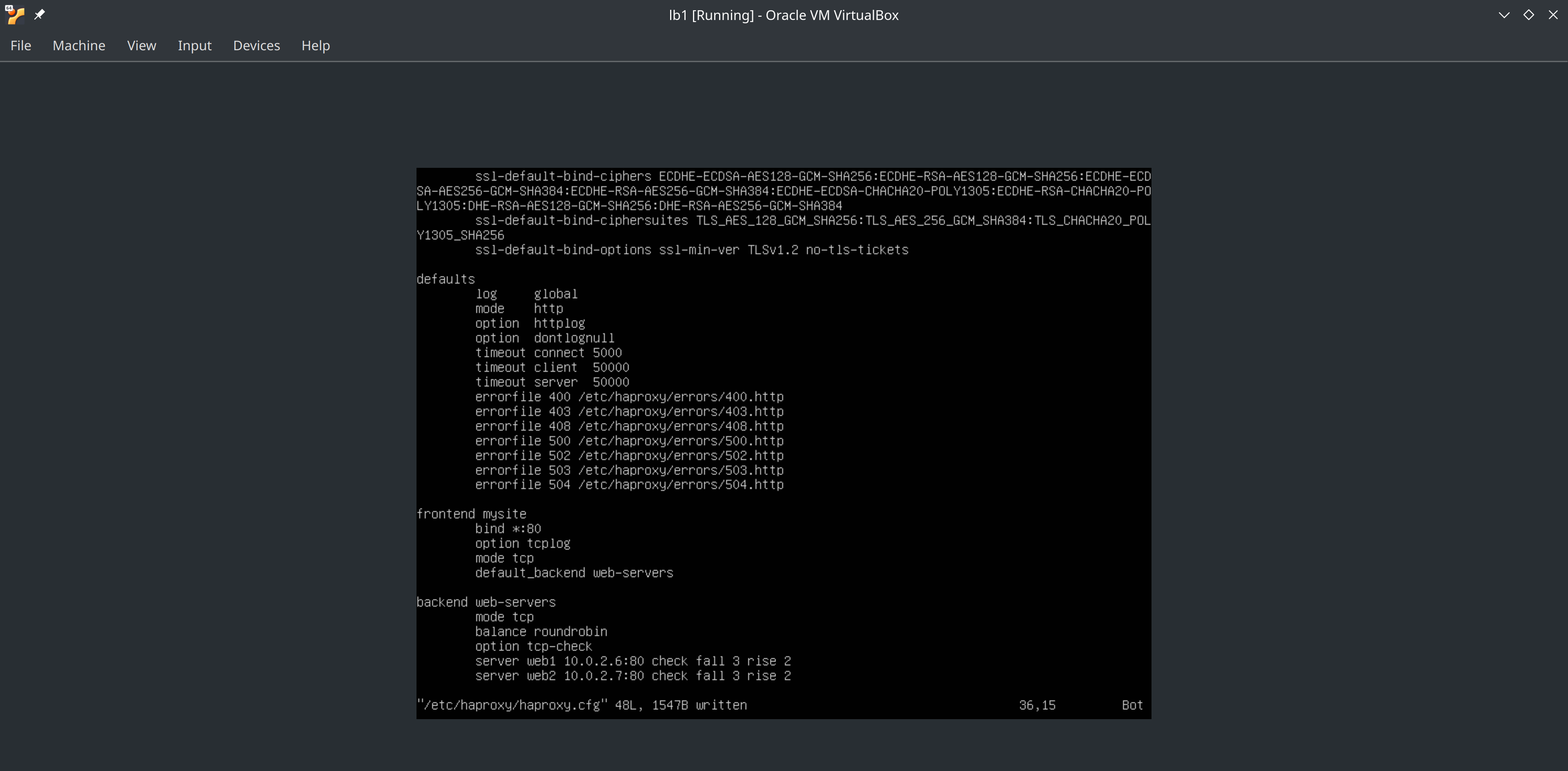Image resolution: width=1568 pixels, height=771 pixels.
Task: Click the 'frontend mysite' line
Action: pyautogui.click(x=472, y=514)
